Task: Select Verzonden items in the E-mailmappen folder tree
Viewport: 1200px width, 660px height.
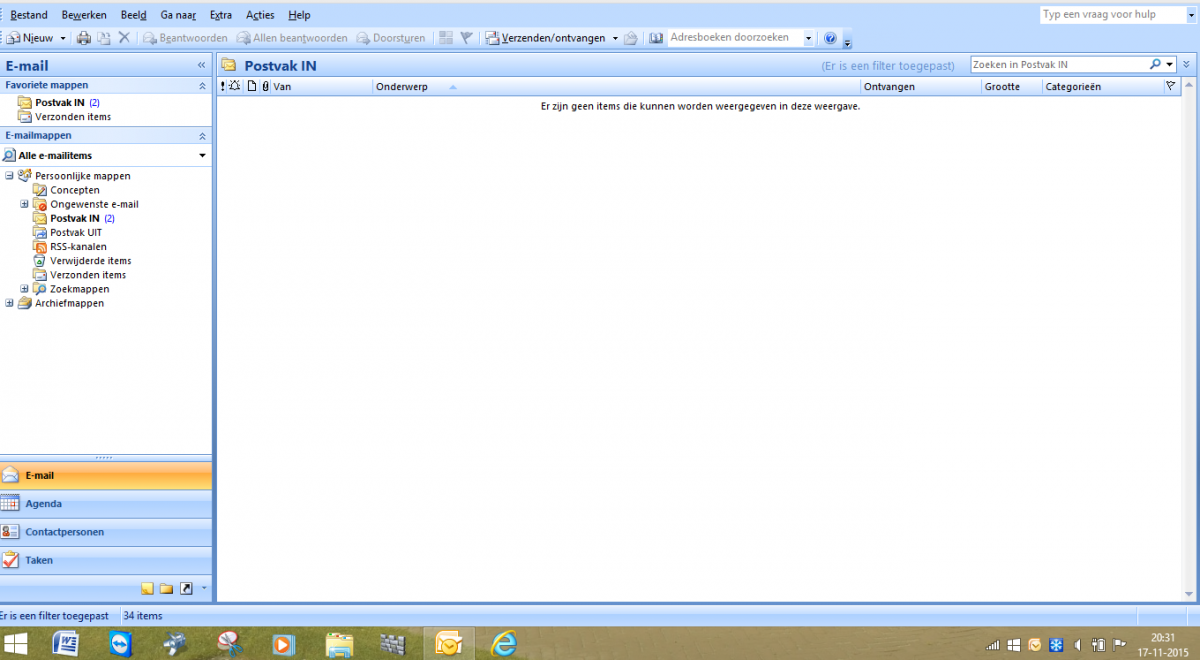Action: point(88,275)
